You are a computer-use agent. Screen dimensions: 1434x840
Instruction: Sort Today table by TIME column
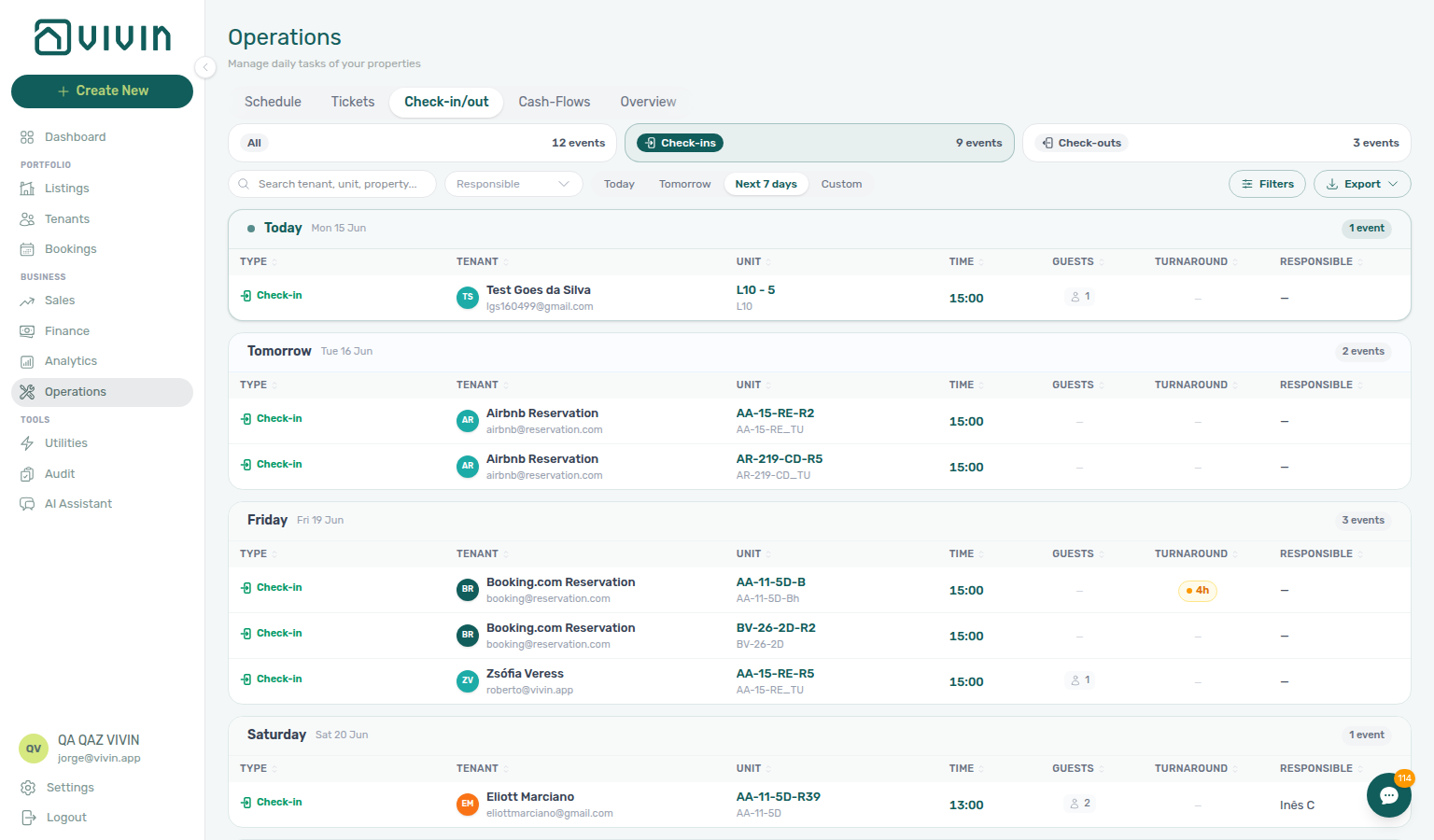point(966,262)
